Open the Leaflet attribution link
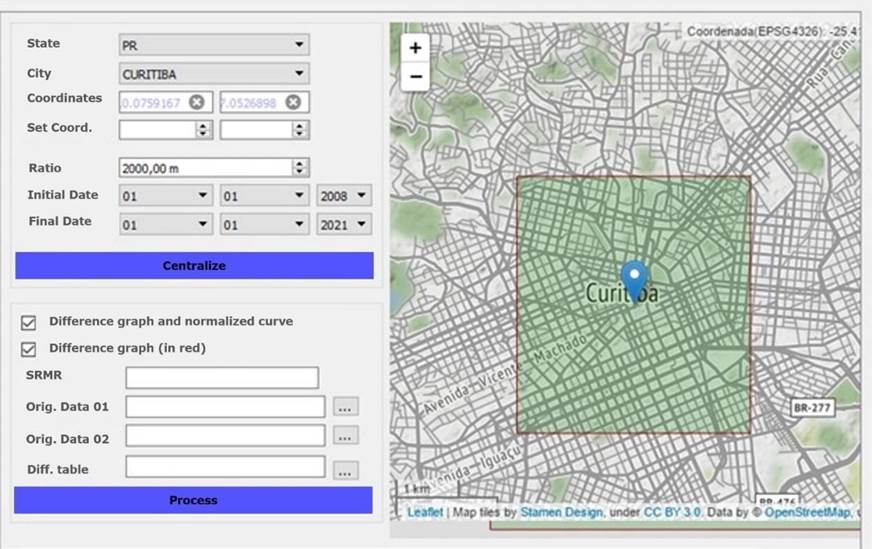 424,513
